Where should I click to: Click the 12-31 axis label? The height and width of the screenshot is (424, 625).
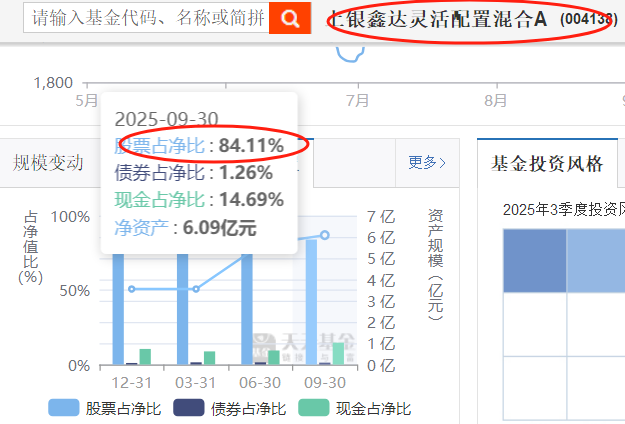(x=132, y=383)
